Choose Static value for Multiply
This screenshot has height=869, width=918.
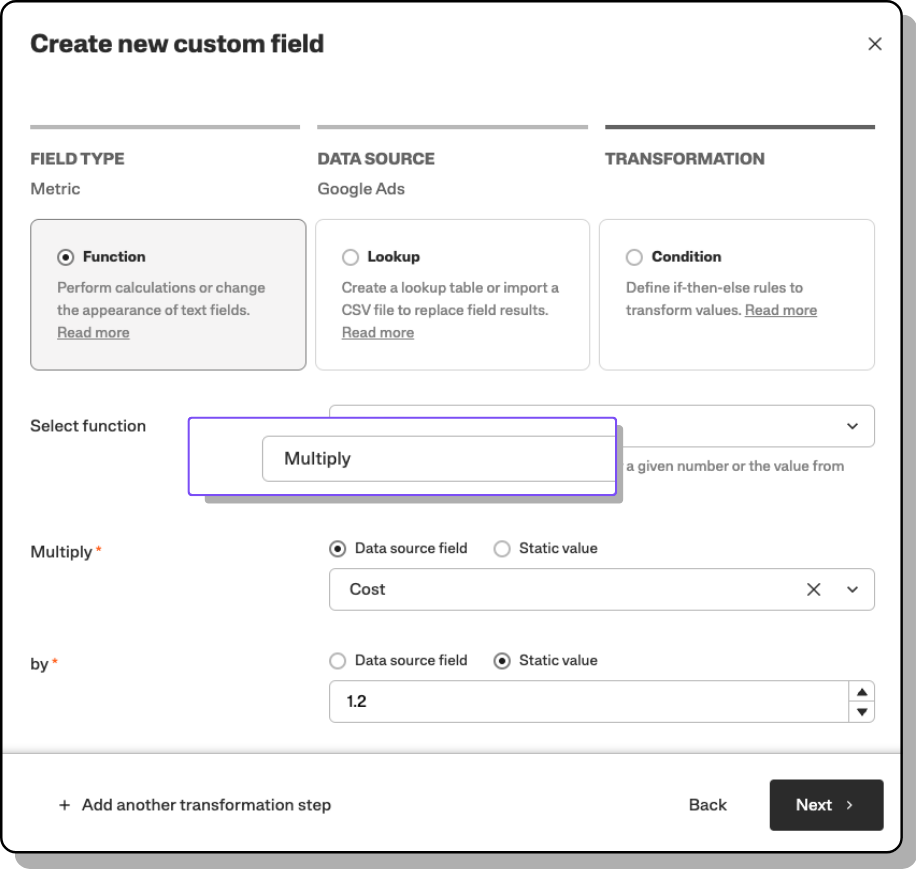tap(502, 548)
